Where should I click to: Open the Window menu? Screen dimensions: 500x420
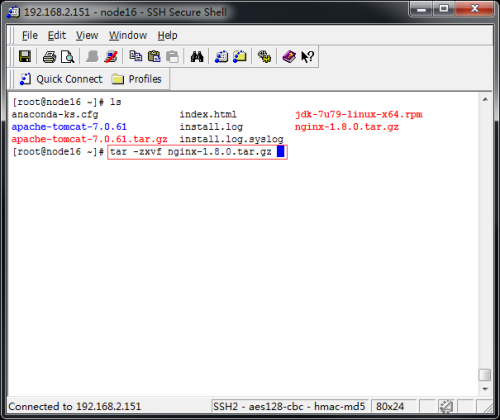(128, 35)
